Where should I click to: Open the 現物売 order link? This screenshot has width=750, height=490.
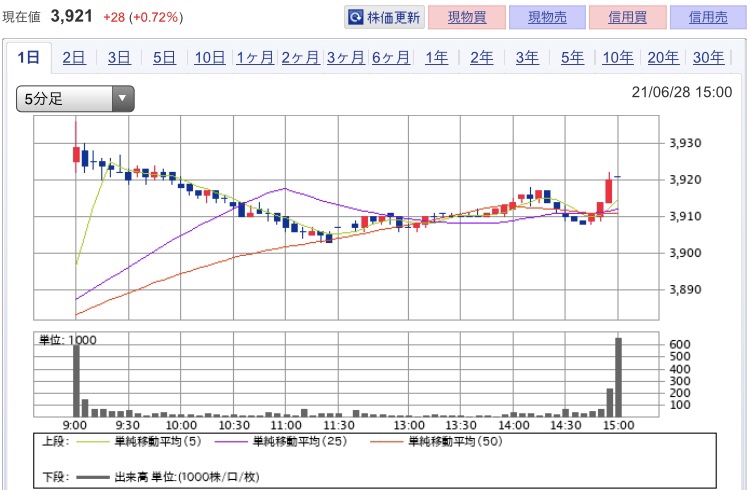pos(547,18)
